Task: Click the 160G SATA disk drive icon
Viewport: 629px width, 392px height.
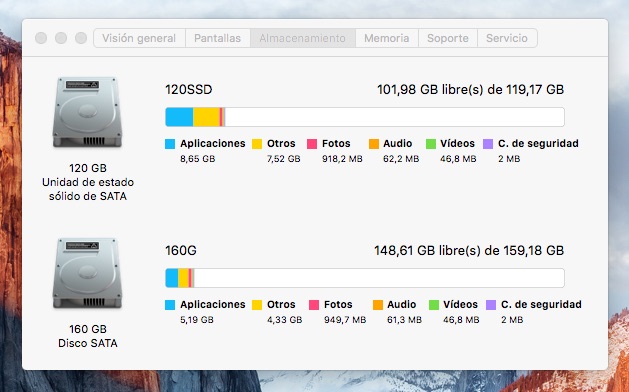Action: point(87,273)
